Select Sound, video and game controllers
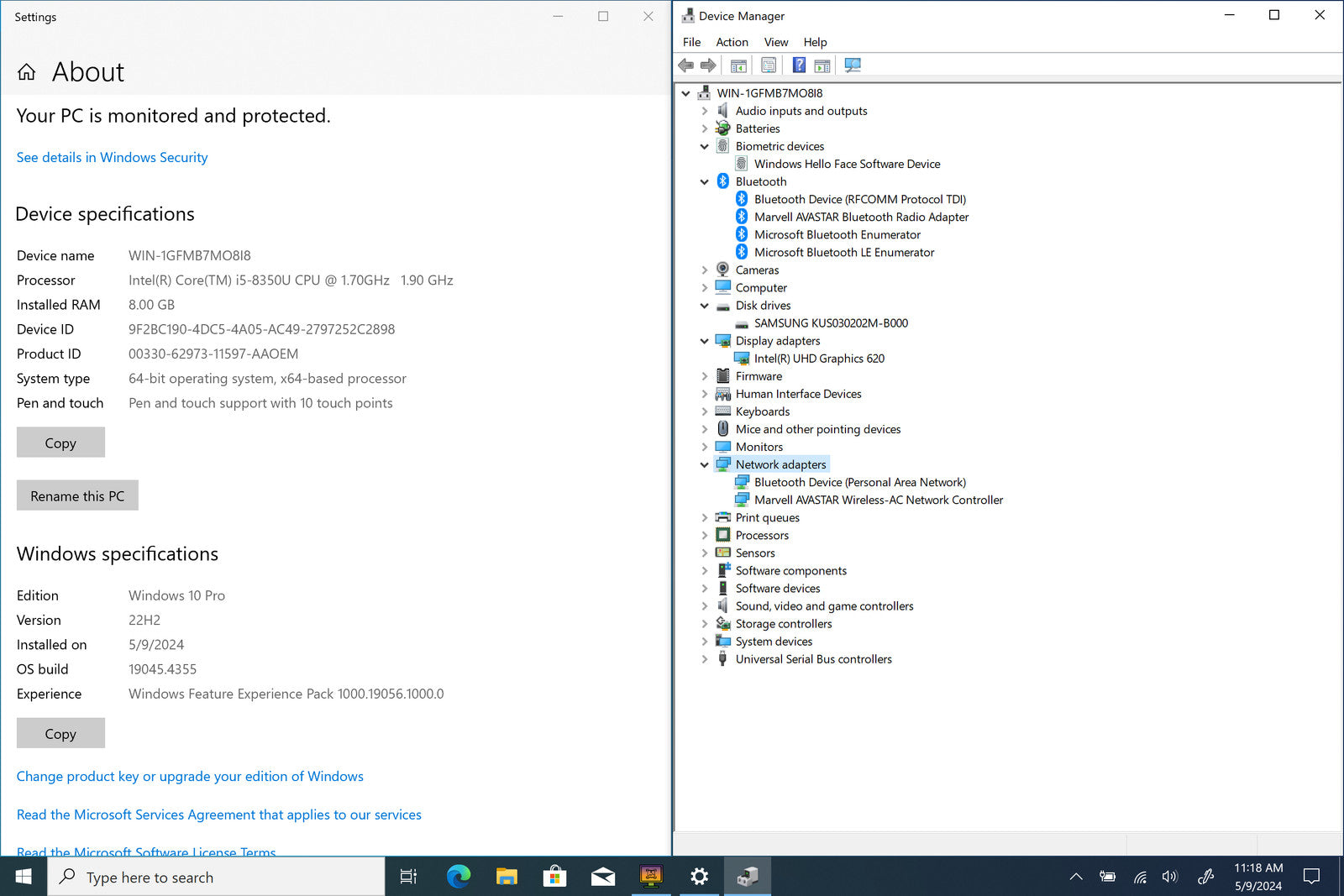Viewport: 1344px width, 896px height. (x=824, y=606)
